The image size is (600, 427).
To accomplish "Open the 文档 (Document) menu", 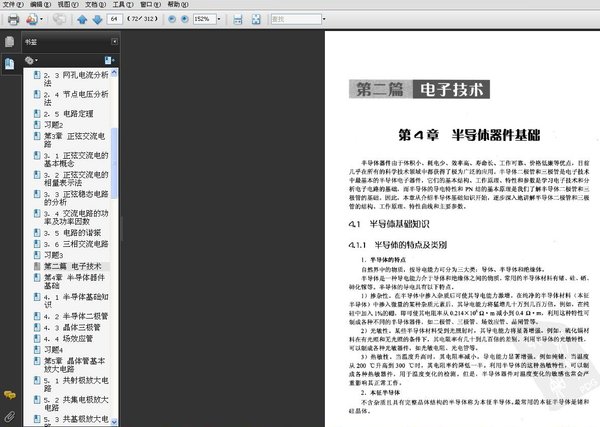I will tap(96, 4).
